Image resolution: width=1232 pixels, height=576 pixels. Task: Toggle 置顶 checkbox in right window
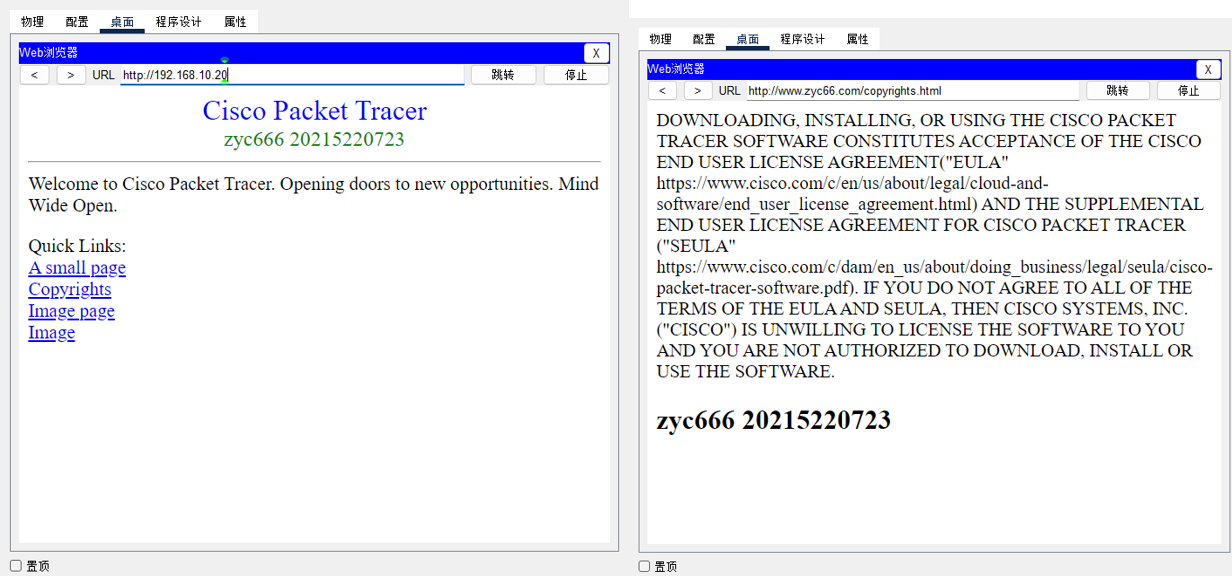(x=645, y=566)
